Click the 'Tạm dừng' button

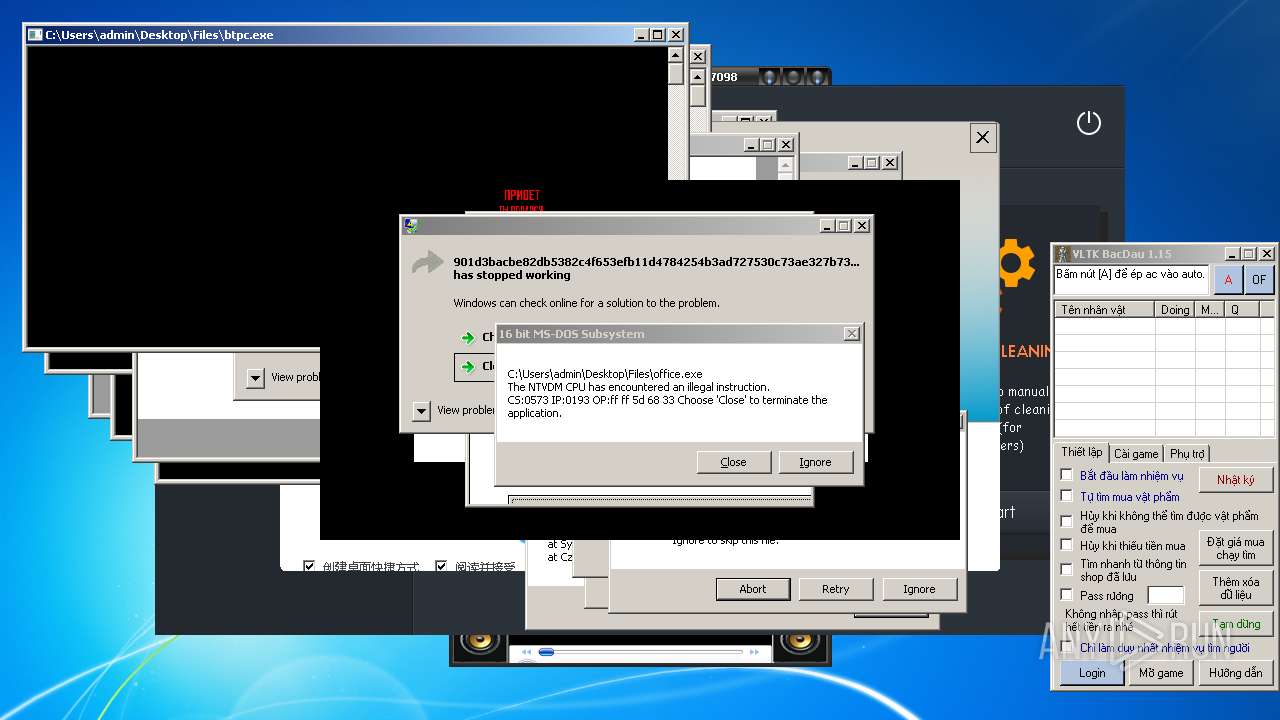tap(1236, 624)
